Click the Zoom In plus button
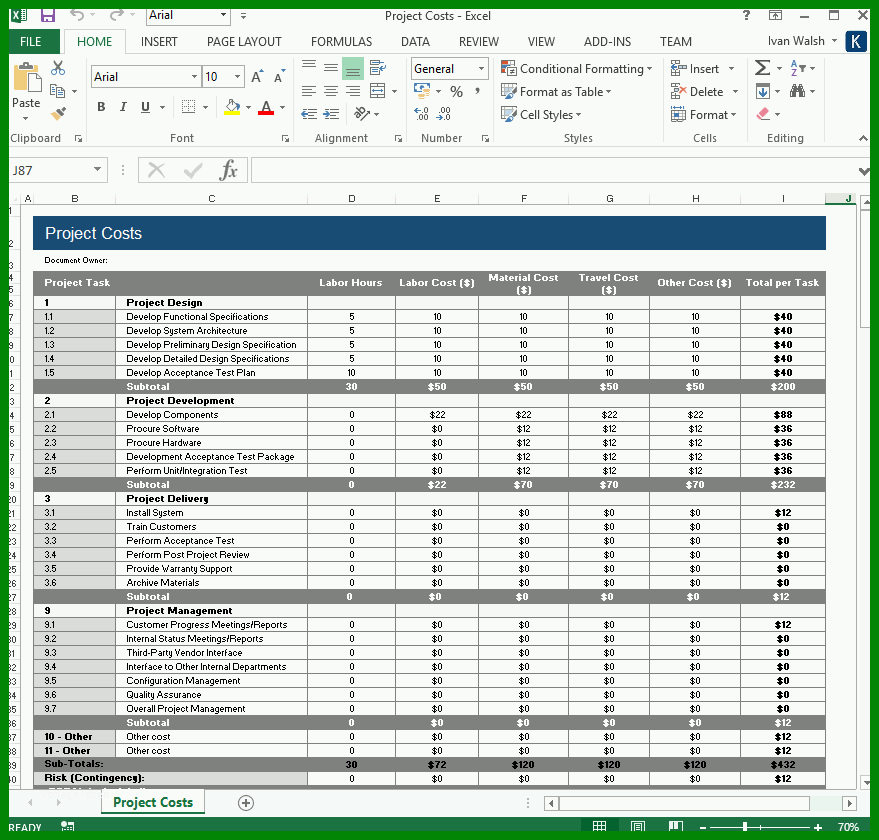Image resolution: width=879 pixels, height=840 pixels. (x=818, y=827)
